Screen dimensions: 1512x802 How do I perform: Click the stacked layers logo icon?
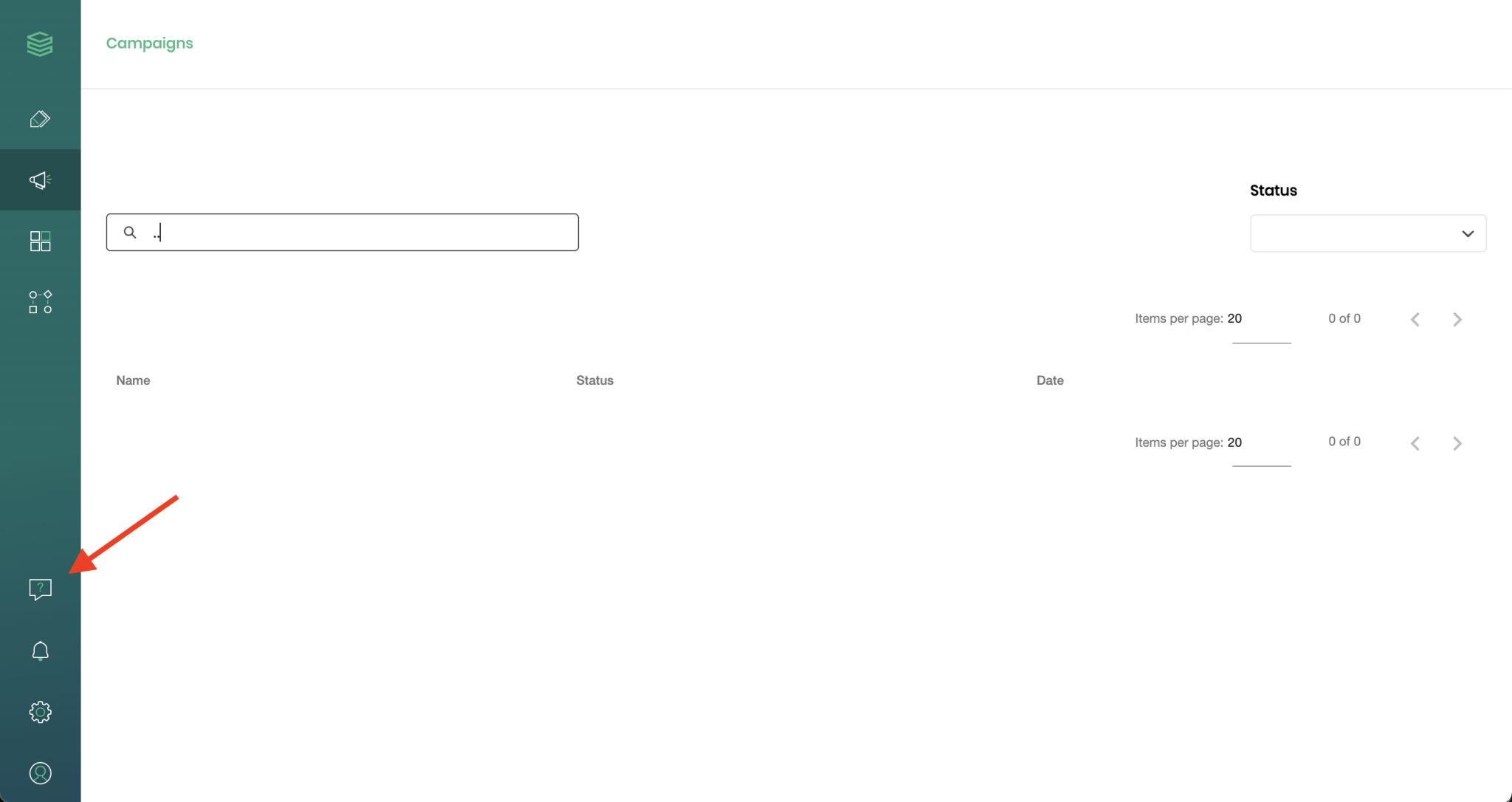click(40, 43)
